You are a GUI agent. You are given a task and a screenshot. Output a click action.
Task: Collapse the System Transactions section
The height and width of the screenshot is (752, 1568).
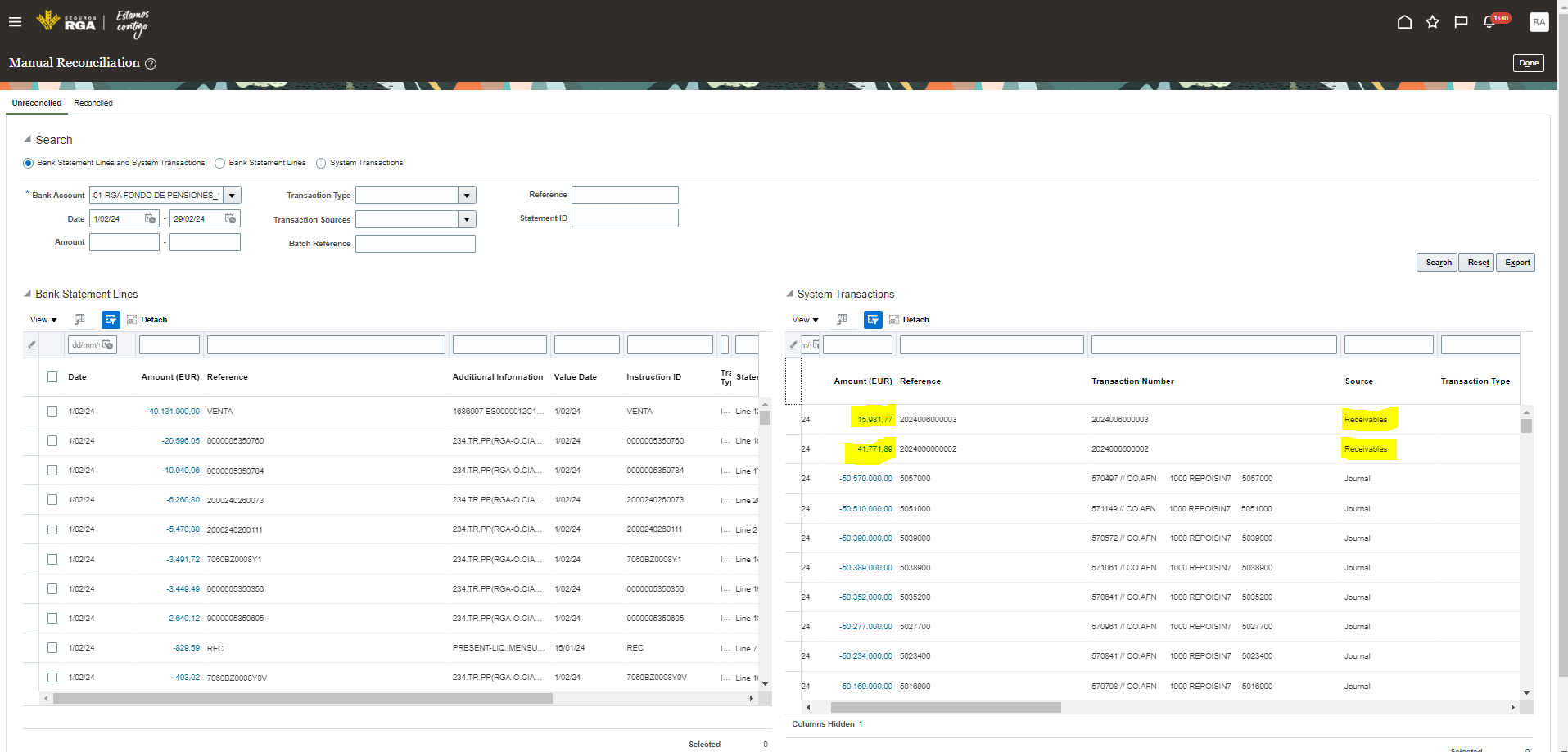click(789, 294)
